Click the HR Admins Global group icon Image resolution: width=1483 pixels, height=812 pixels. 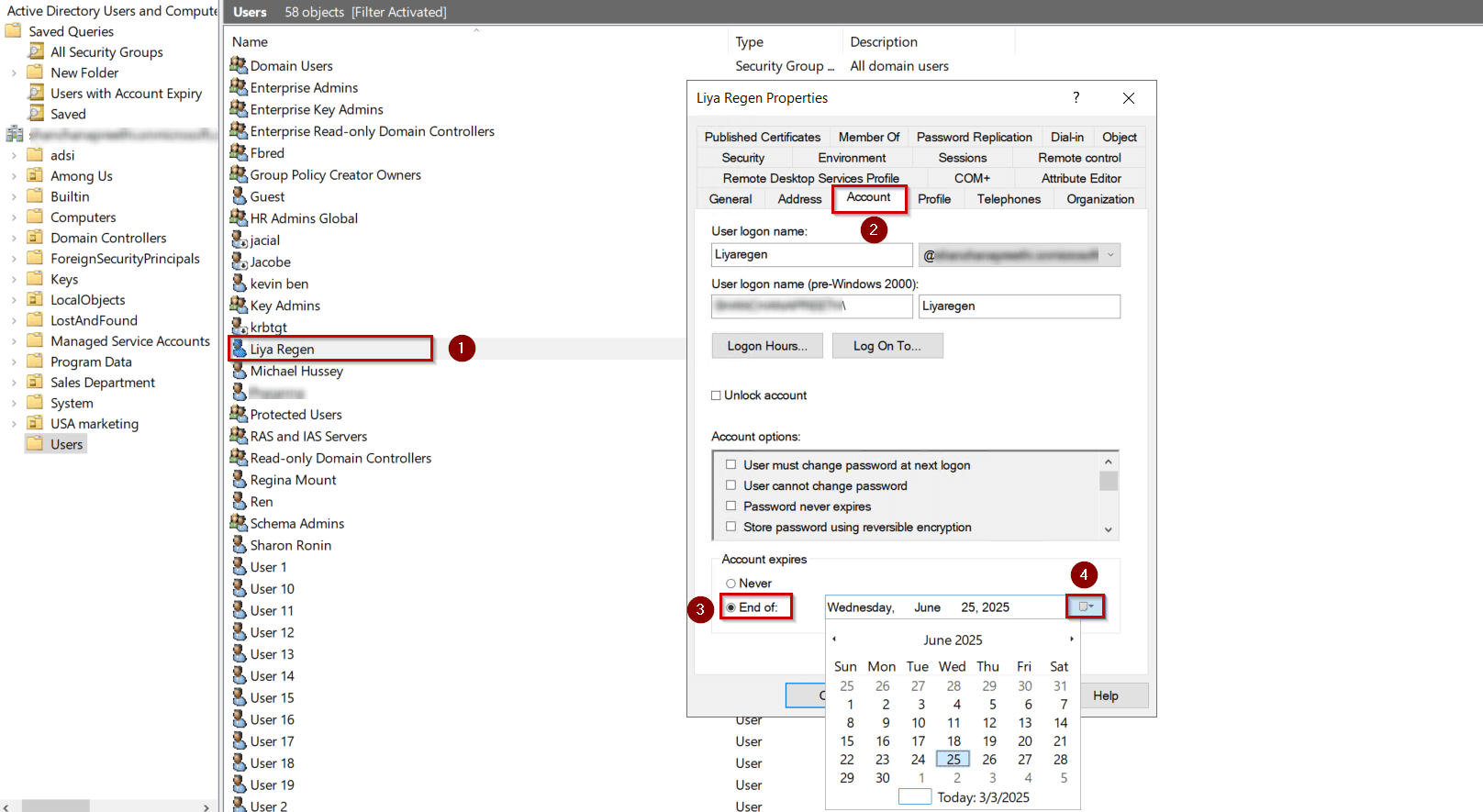(x=239, y=218)
